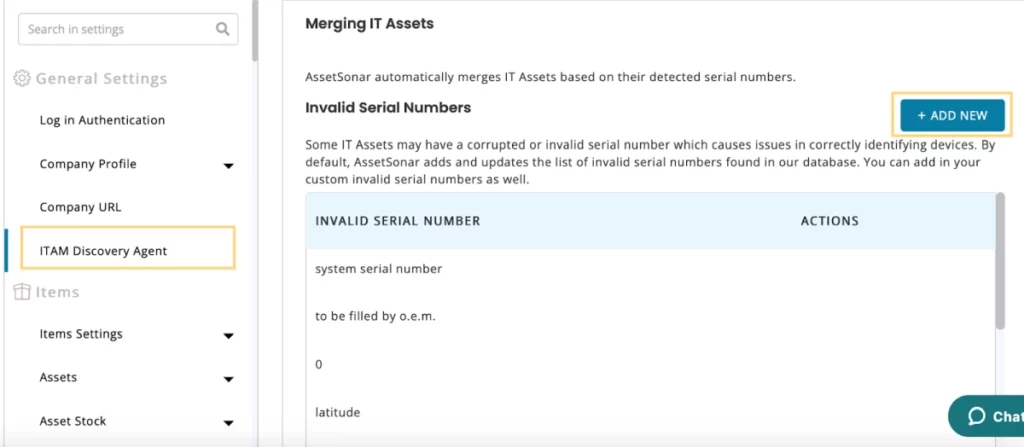
Task: Open Log in Authentication settings
Action: pos(102,120)
